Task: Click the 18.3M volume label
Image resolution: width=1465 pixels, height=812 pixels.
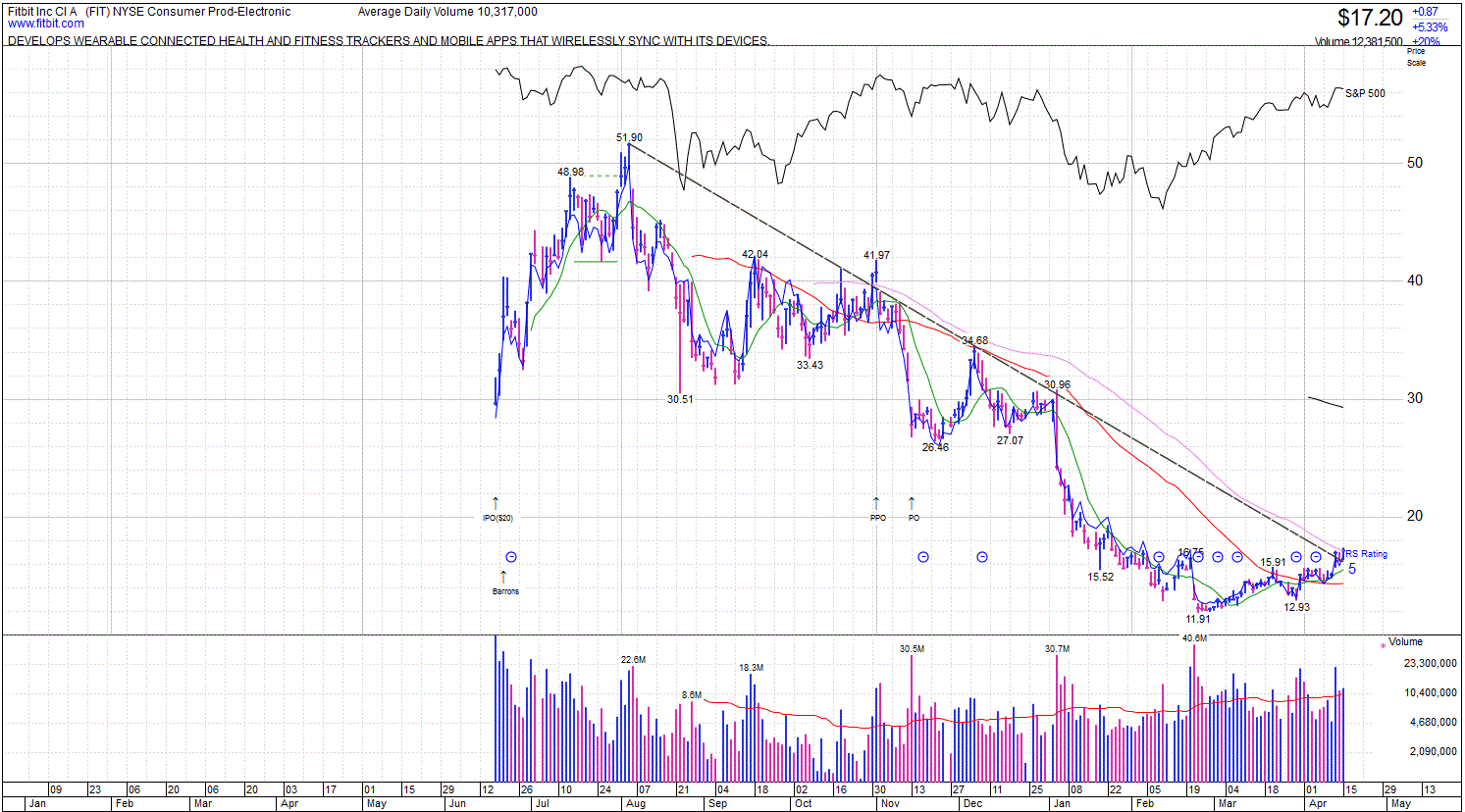Action: [751, 668]
